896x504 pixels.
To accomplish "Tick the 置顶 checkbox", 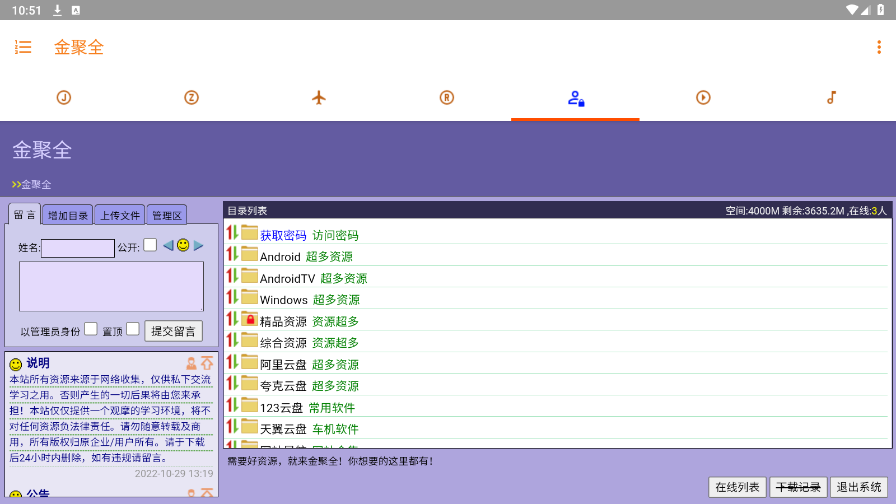I will pos(133,329).
